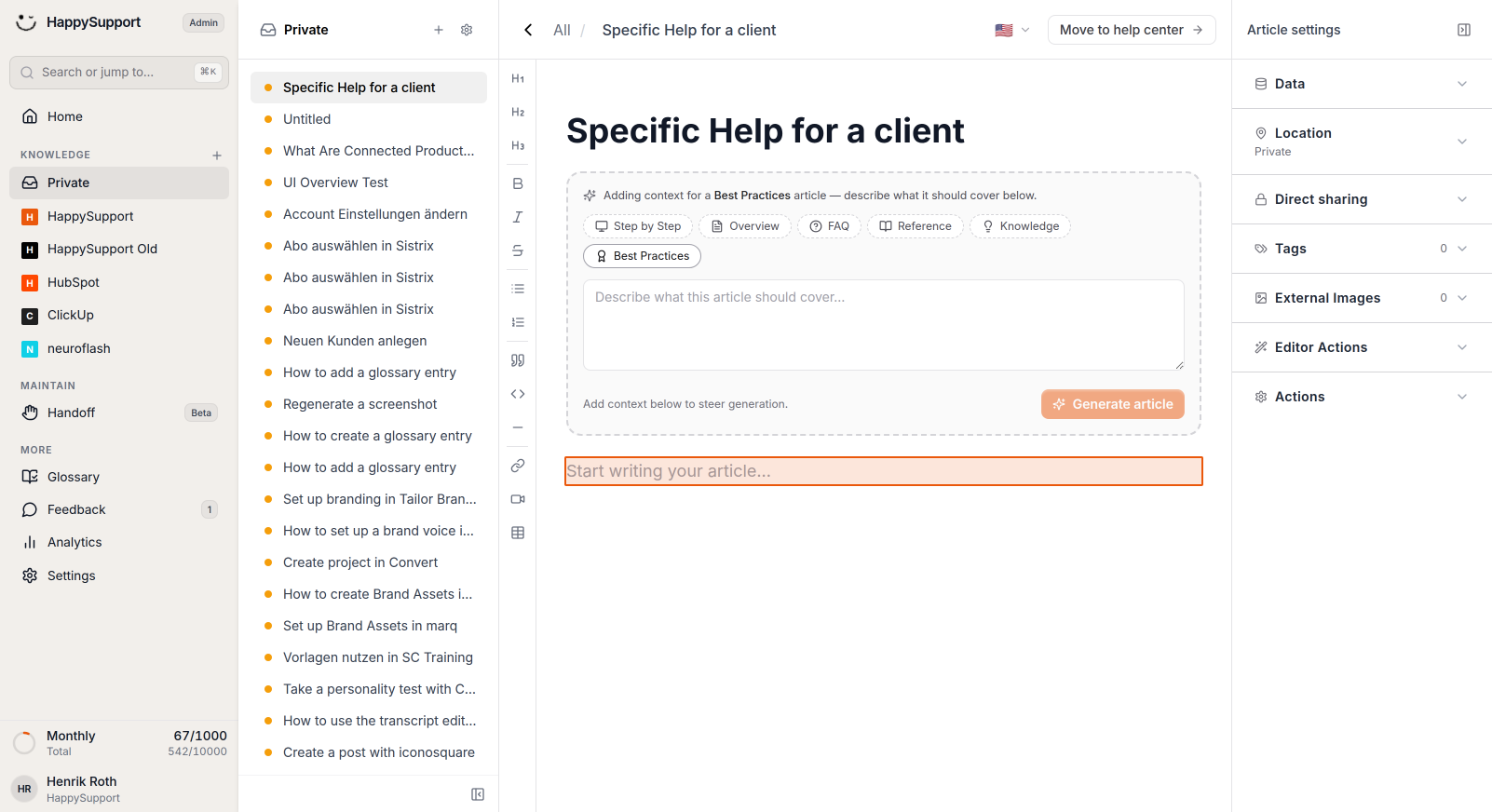Open Private folder settings gear
The height and width of the screenshot is (812, 1492).
coord(467,30)
